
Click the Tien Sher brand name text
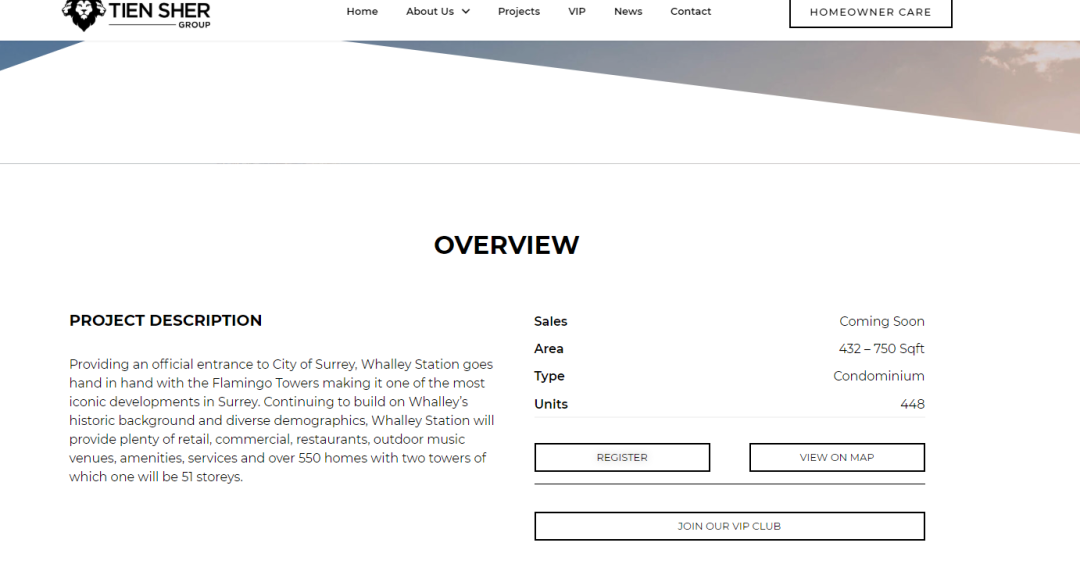tap(160, 11)
